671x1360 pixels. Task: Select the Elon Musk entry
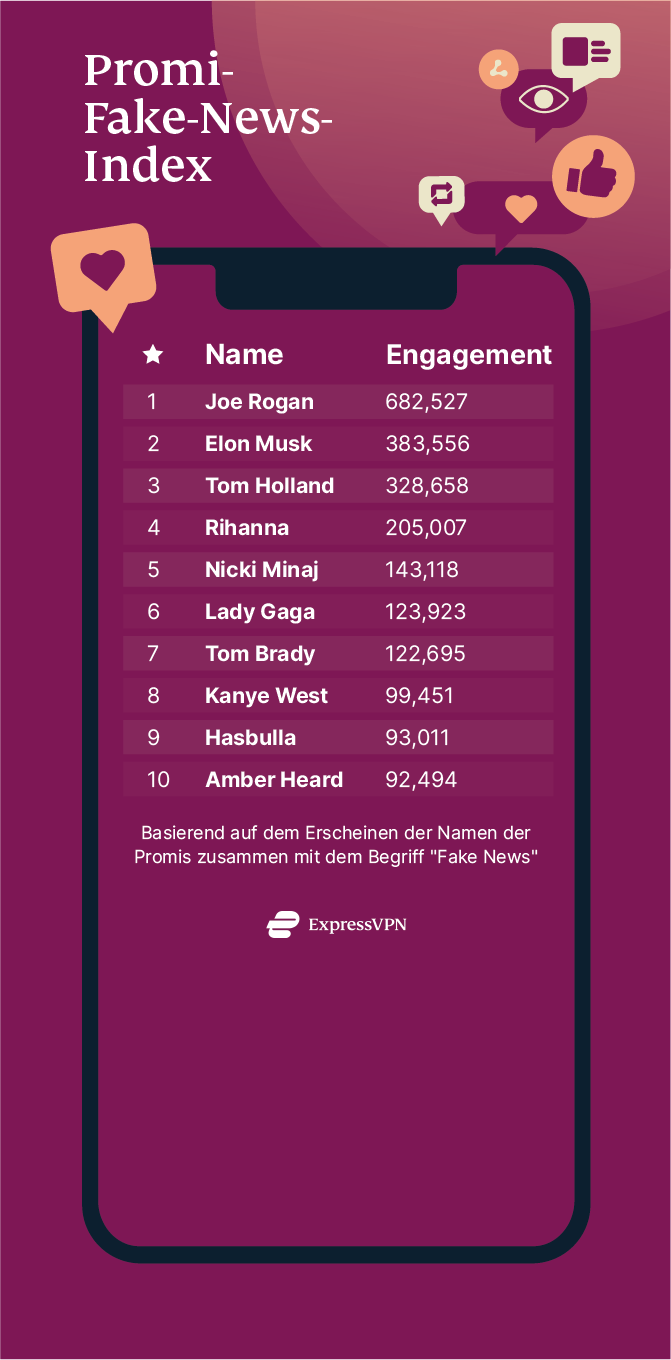point(258,444)
